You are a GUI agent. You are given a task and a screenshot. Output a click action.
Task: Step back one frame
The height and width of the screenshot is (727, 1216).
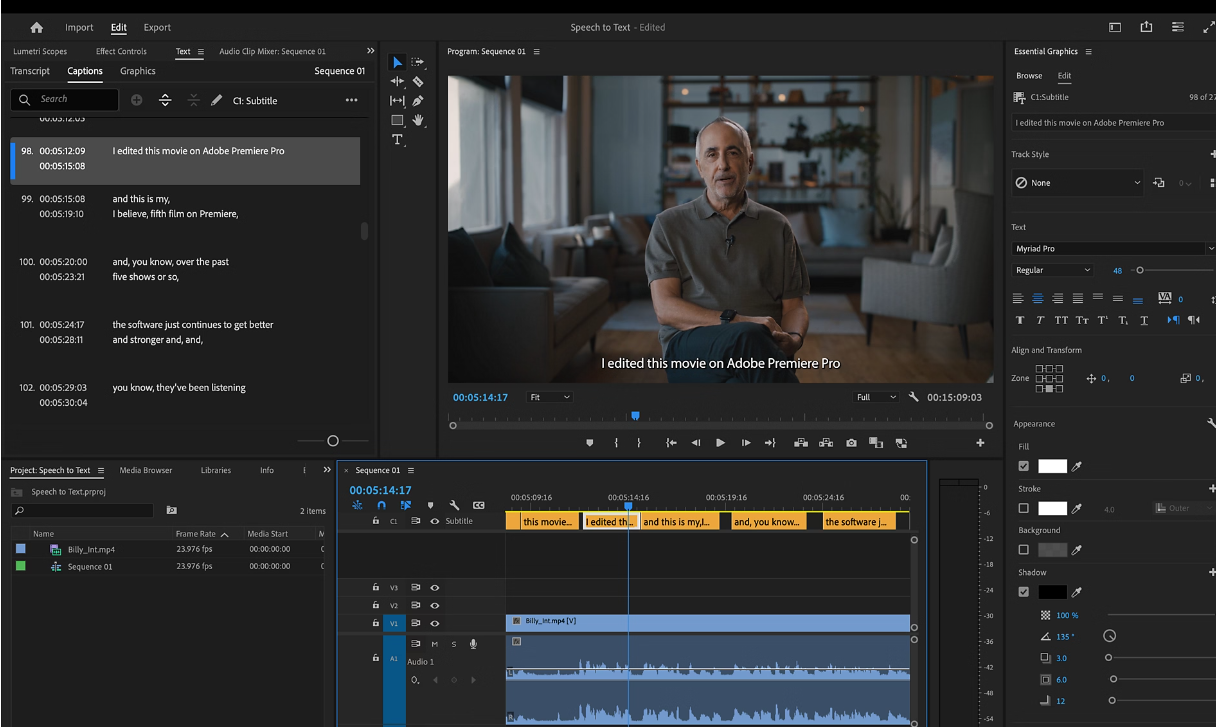click(x=696, y=443)
